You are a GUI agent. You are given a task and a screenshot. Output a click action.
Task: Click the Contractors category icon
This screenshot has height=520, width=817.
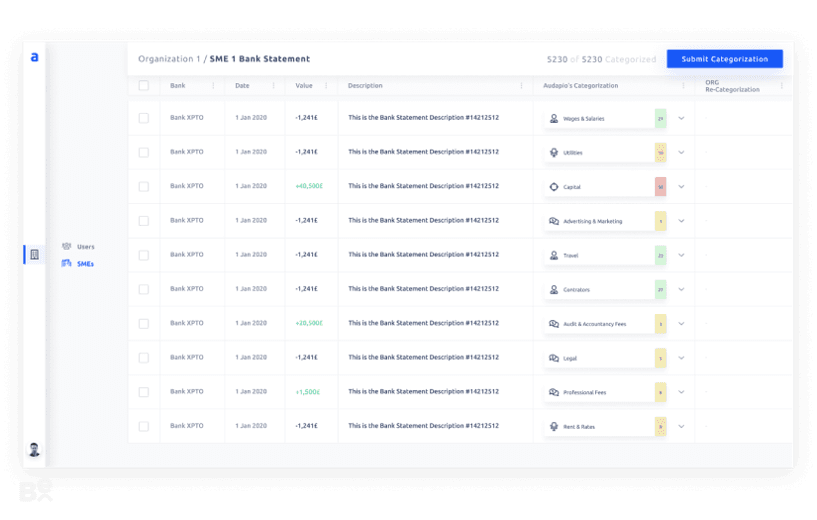click(554, 289)
